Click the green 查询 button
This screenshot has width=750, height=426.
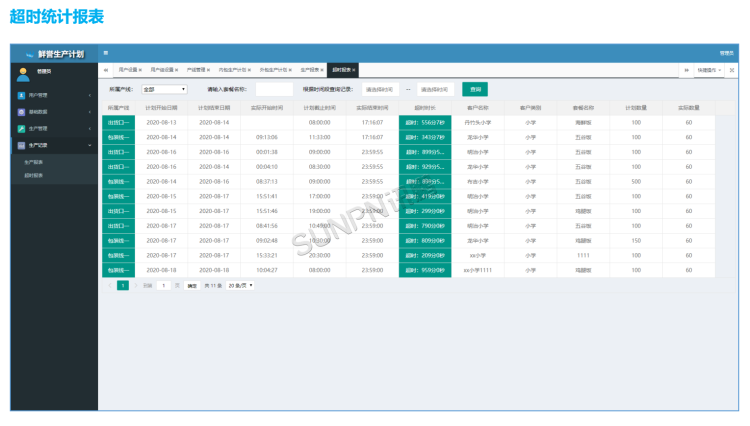pos(476,89)
